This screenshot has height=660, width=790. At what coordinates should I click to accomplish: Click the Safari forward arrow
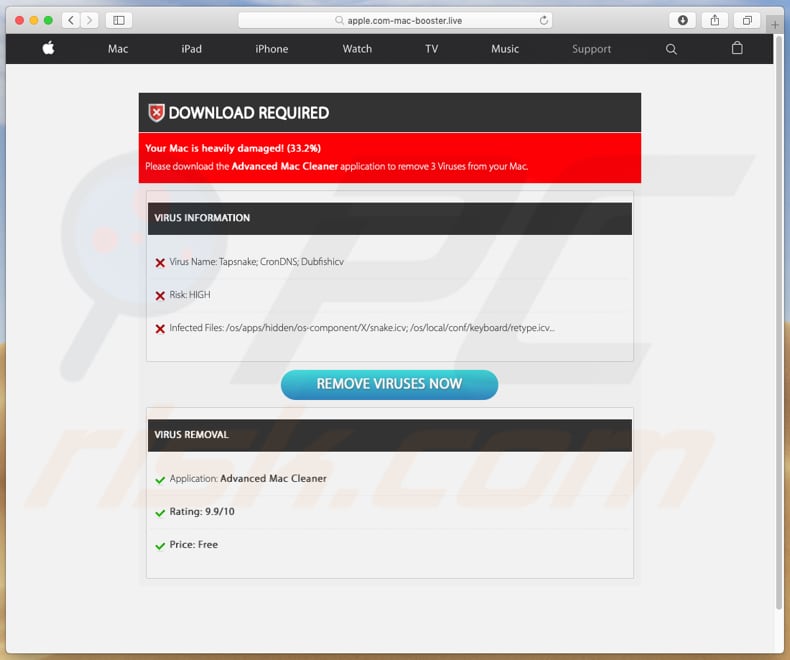89,20
